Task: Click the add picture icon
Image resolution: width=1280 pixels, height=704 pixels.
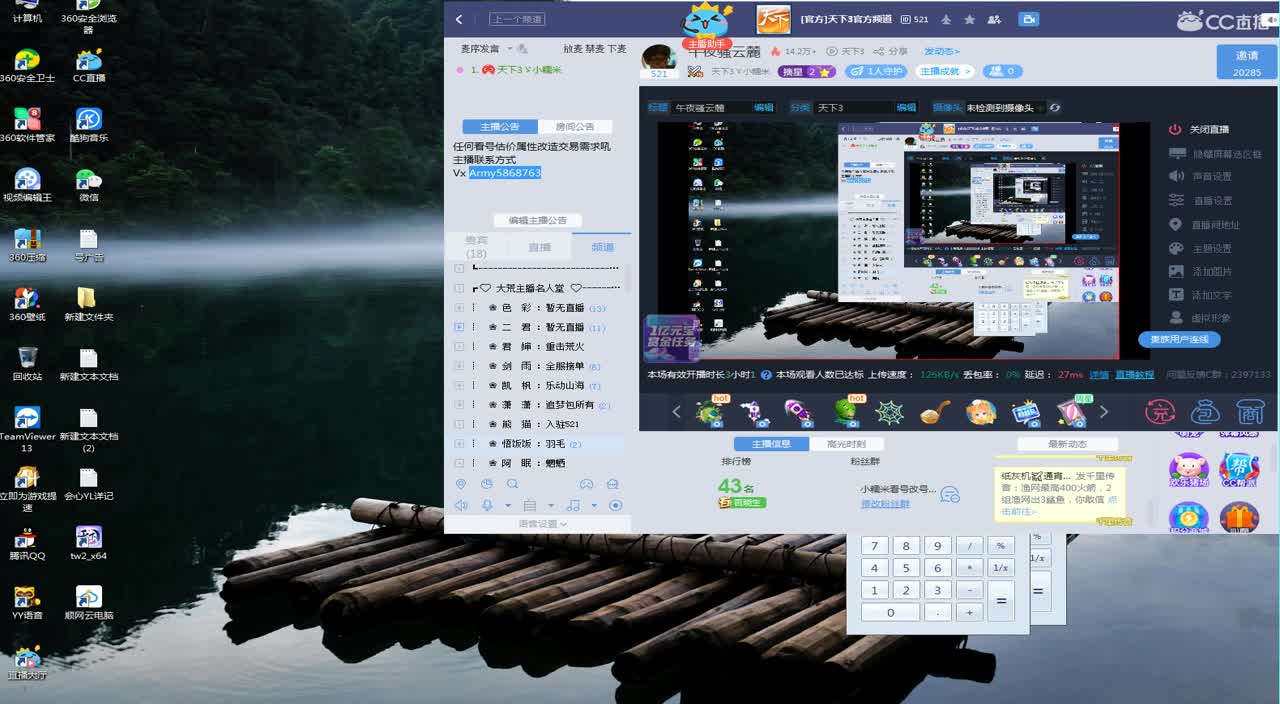Action: click(x=1176, y=272)
